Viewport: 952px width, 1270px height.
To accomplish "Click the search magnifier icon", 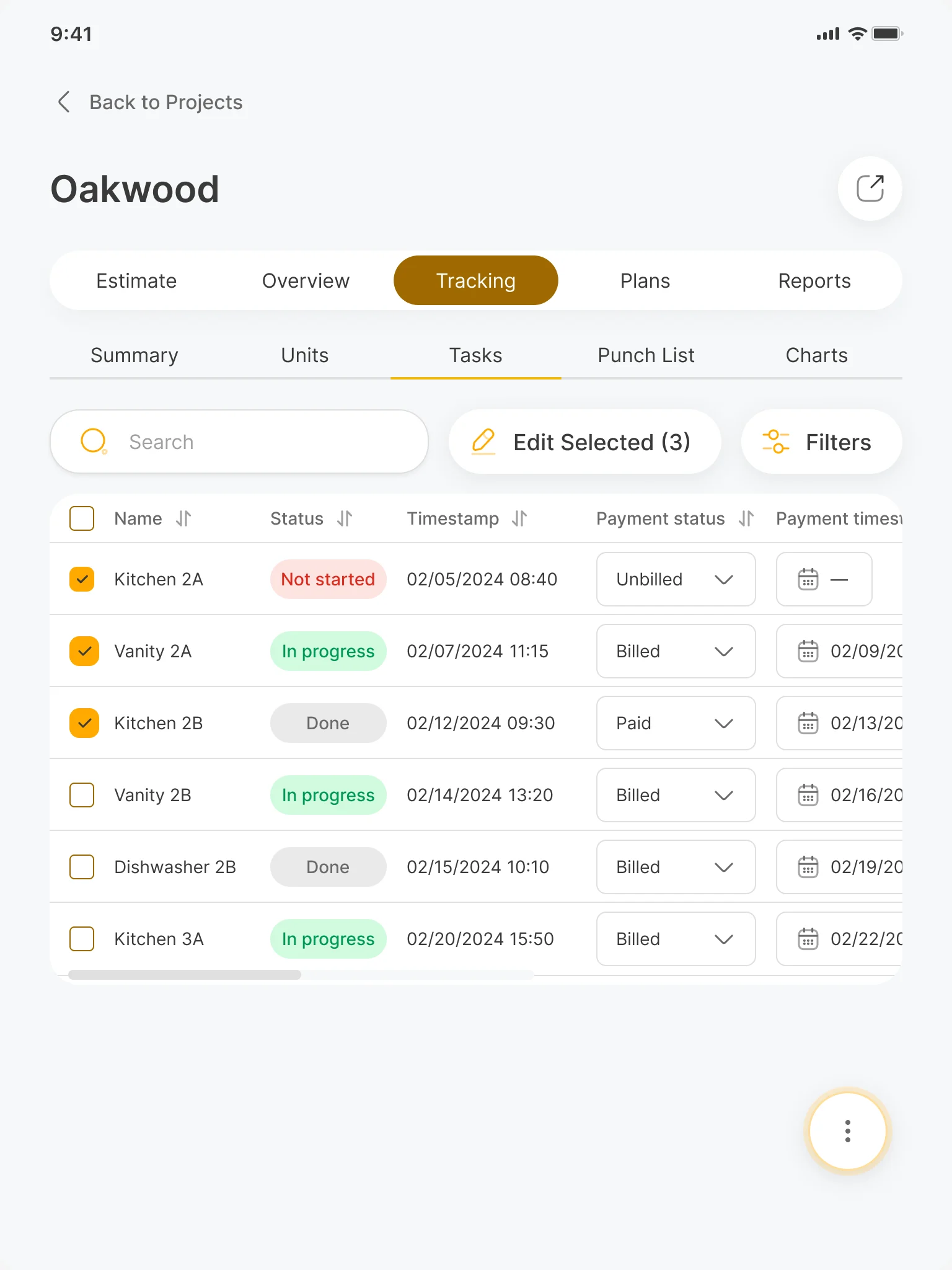I will [x=94, y=442].
